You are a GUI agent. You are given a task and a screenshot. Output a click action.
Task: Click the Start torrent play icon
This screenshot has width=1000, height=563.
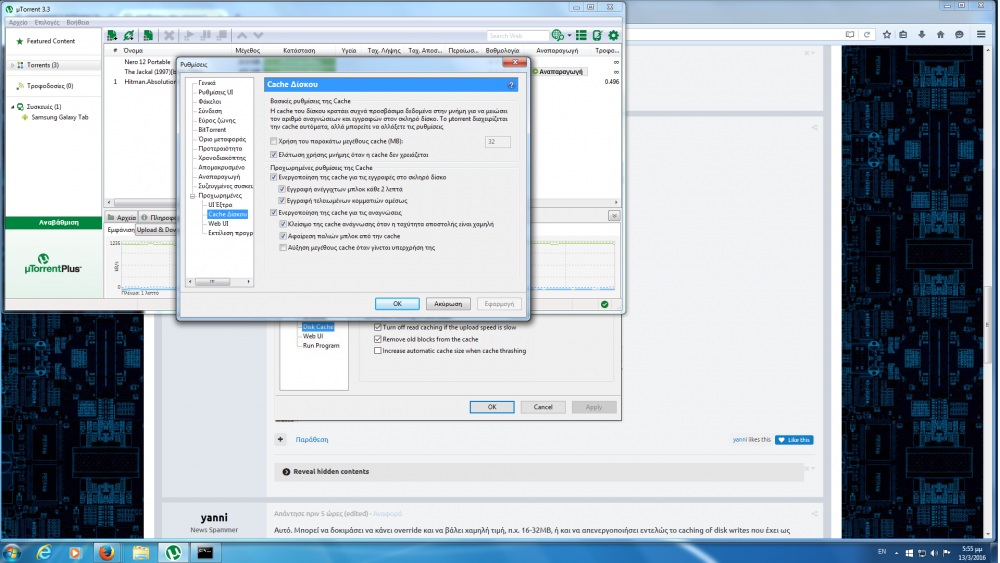(189, 35)
